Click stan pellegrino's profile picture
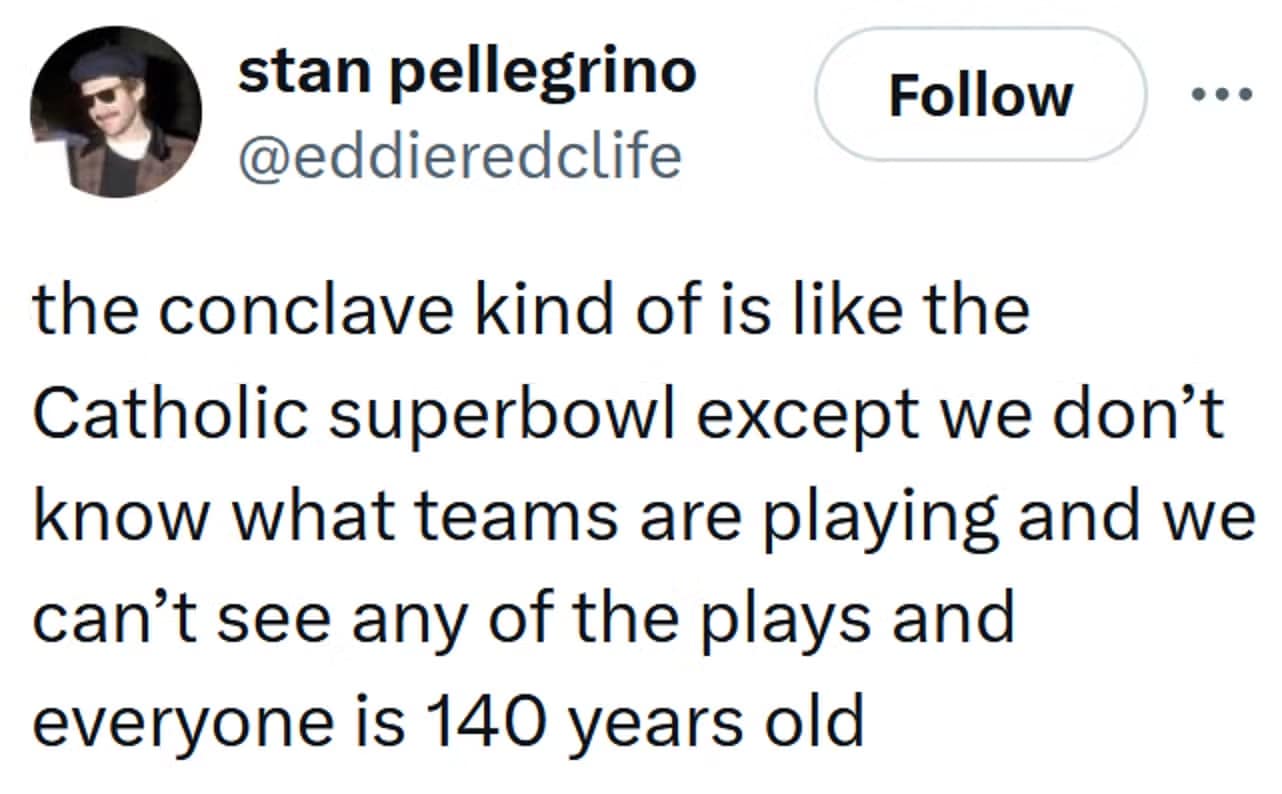This screenshot has width=1282, height=794. point(115,113)
